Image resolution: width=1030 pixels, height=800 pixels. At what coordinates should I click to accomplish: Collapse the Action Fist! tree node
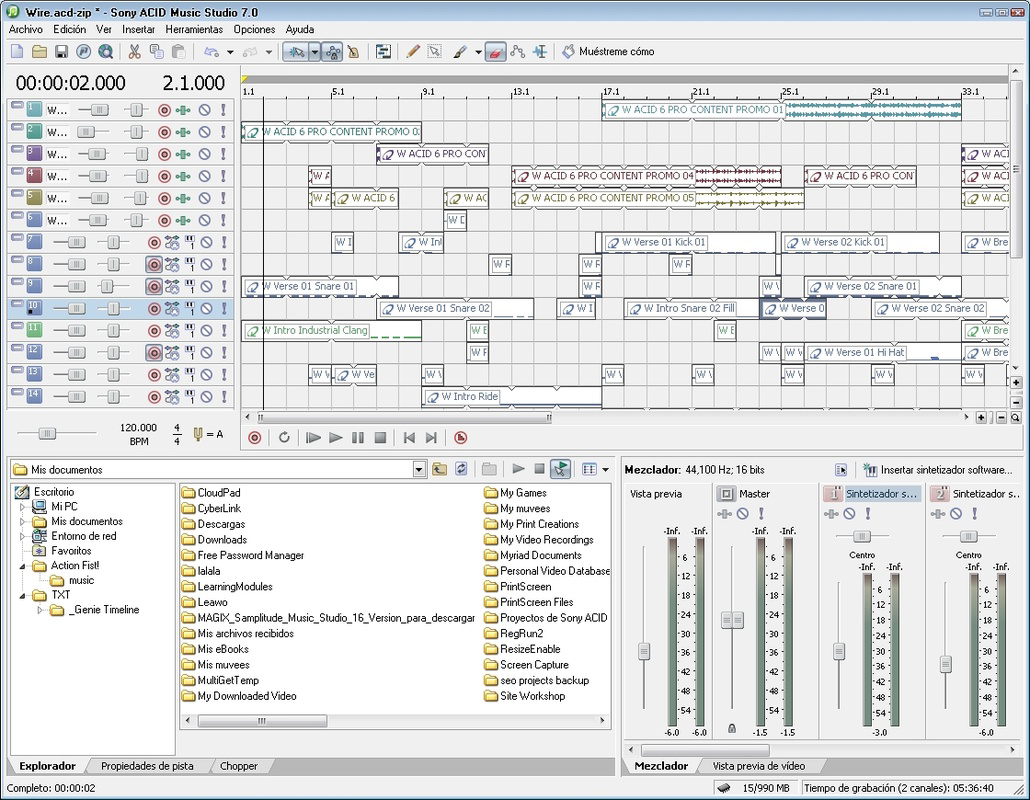point(23,566)
